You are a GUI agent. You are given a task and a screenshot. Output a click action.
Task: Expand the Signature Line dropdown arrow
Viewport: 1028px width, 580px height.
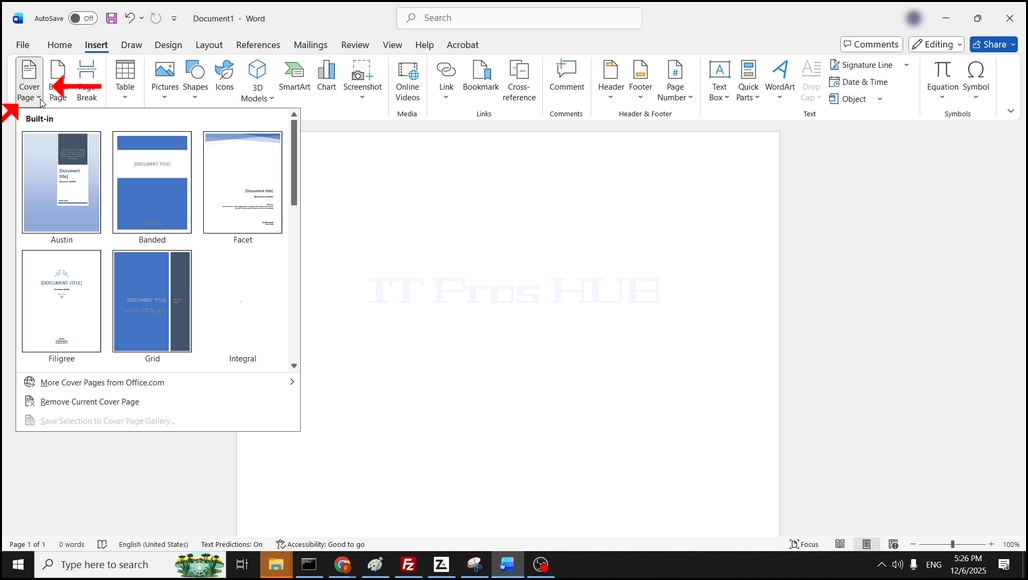click(907, 65)
